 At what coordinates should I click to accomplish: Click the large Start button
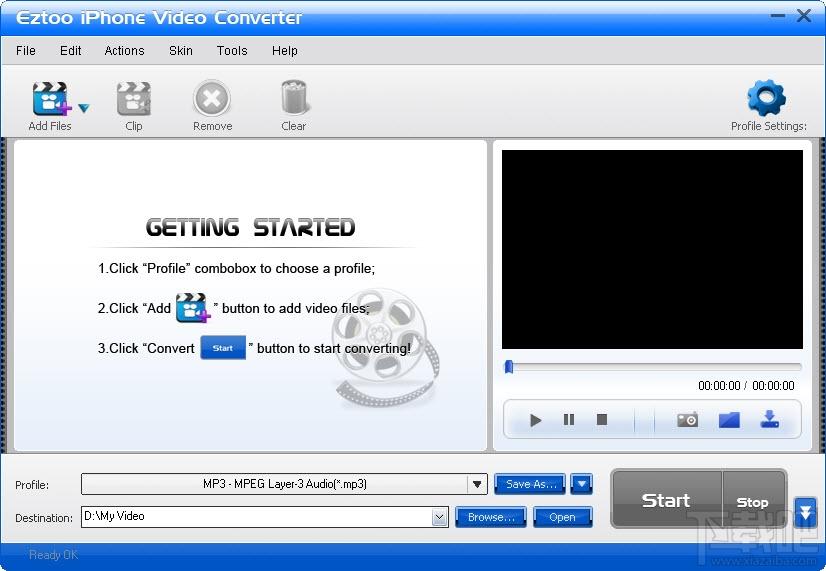[x=665, y=501]
